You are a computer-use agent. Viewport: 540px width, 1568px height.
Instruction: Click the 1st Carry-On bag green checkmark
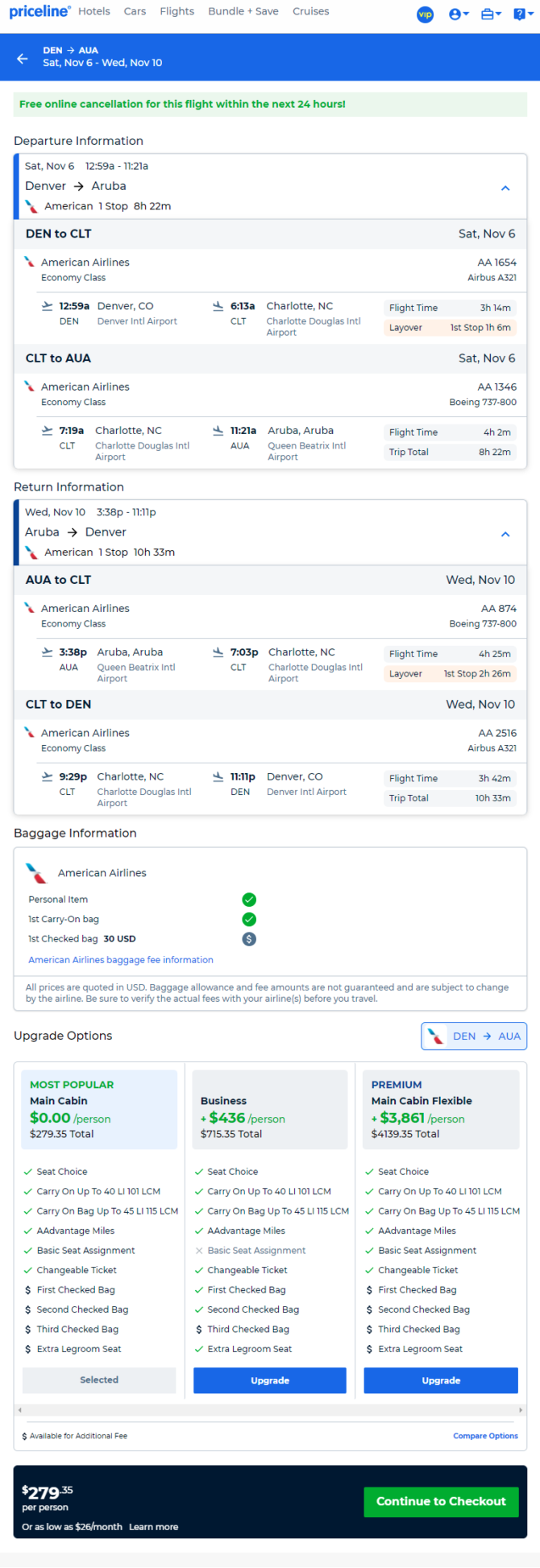coord(249,919)
